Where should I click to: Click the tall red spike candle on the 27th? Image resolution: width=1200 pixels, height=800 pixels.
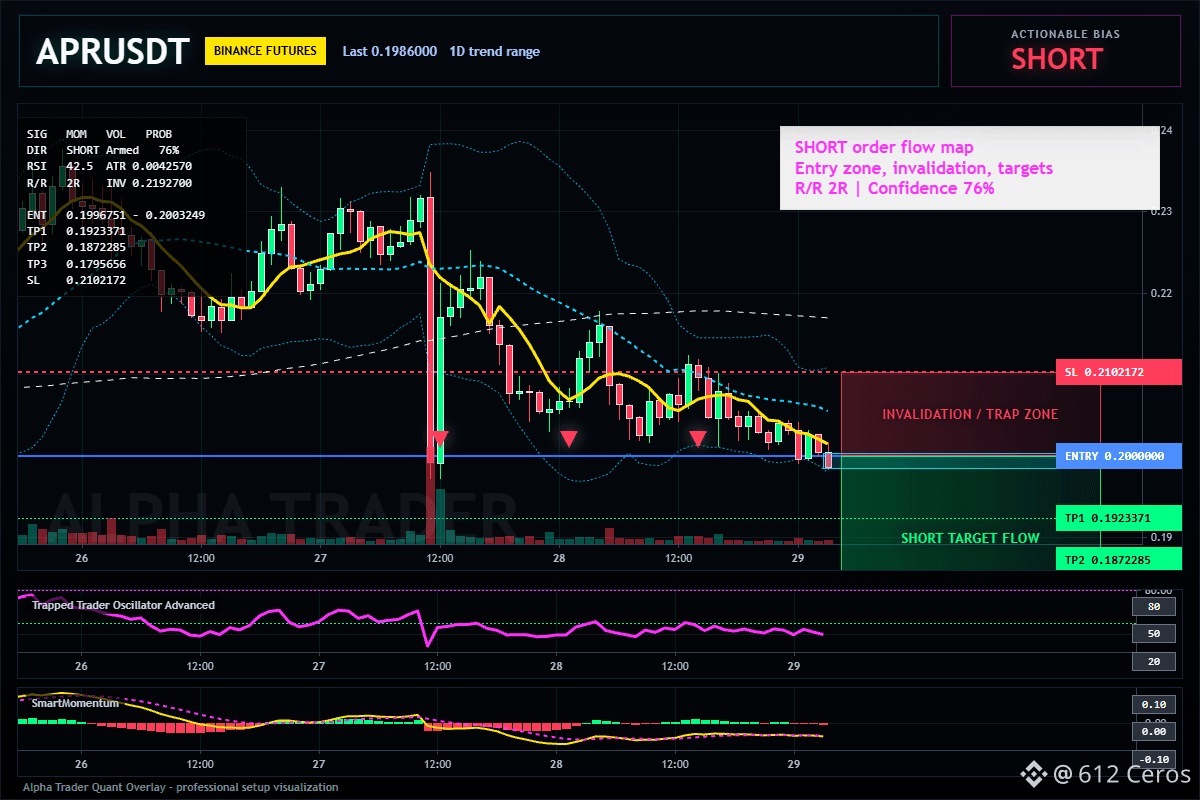431,330
